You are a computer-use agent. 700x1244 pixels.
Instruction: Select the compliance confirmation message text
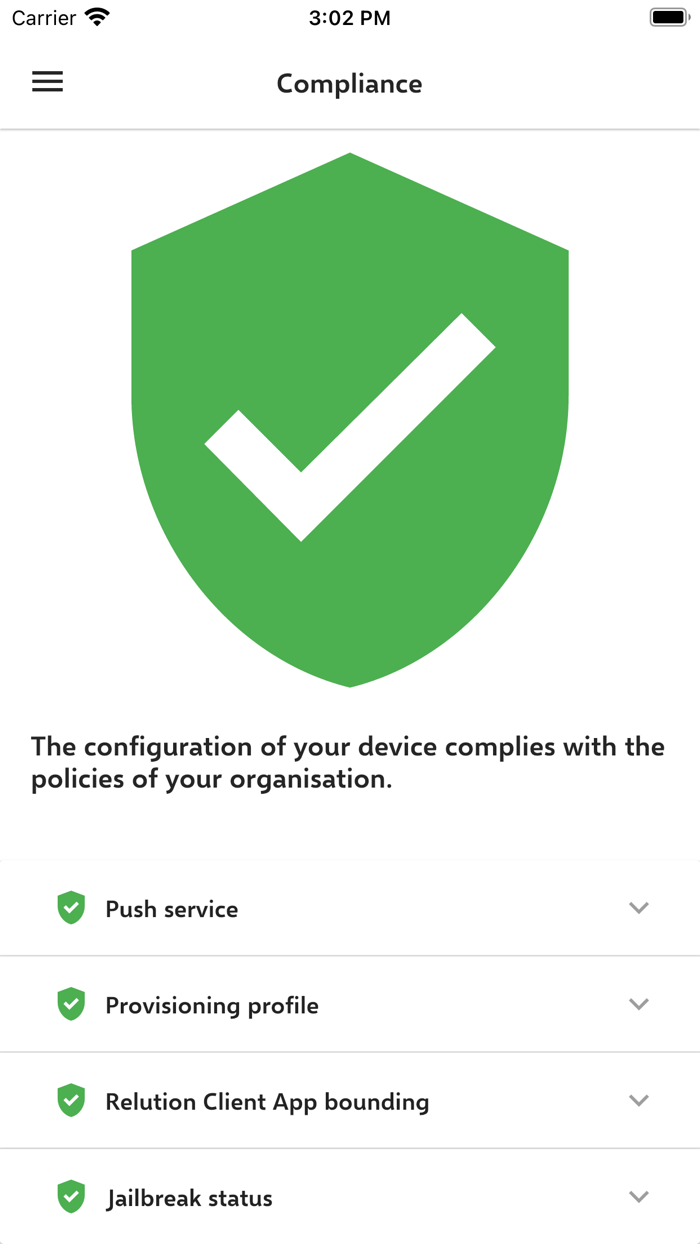pyautogui.click(x=348, y=762)
